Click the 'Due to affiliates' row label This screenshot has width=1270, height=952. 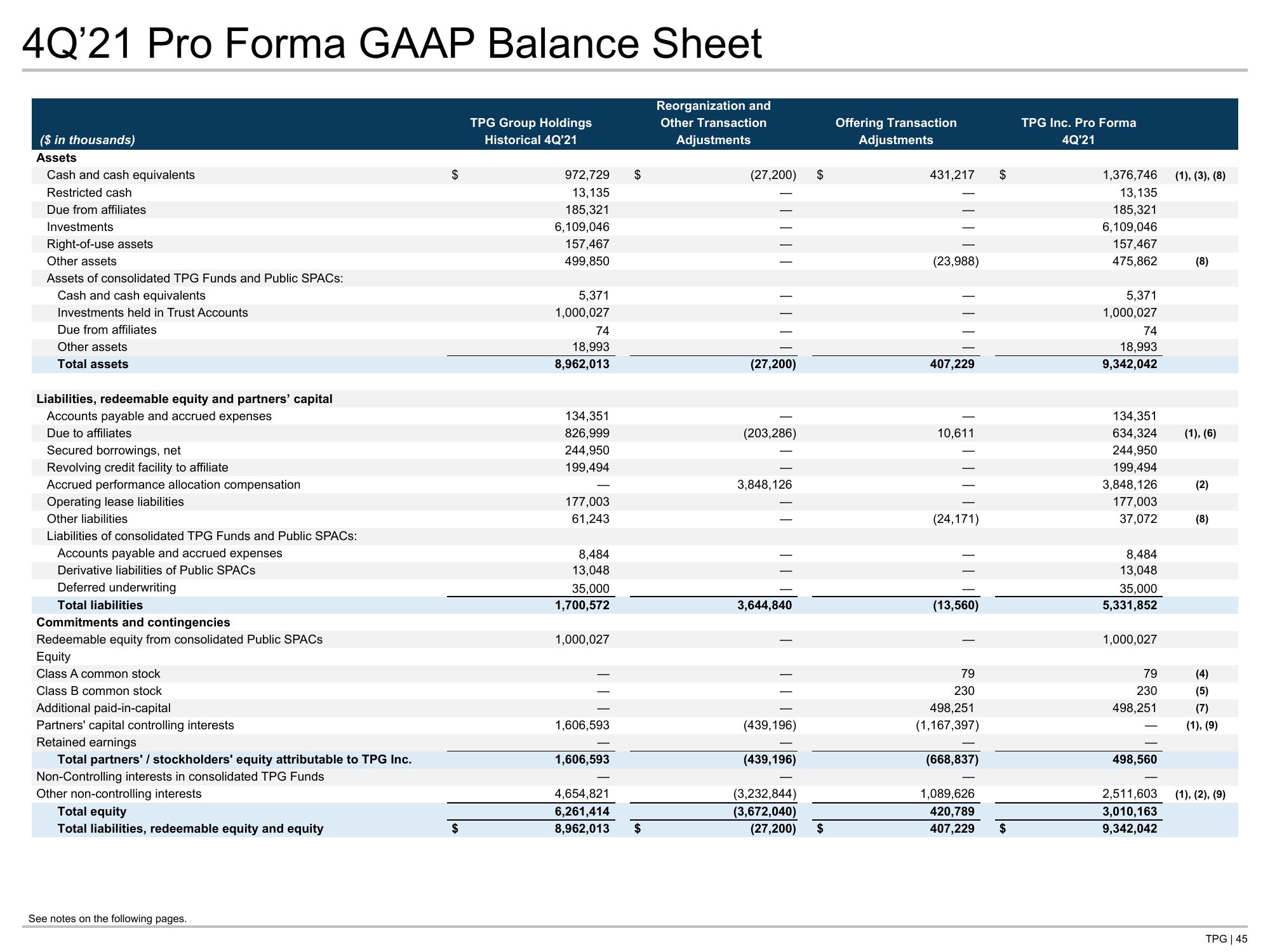tap(89, 433)
